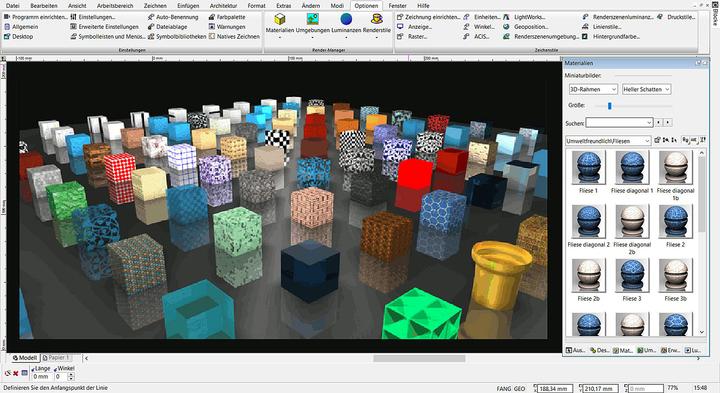Open the Architektur menu

click(x=223, y=6)
